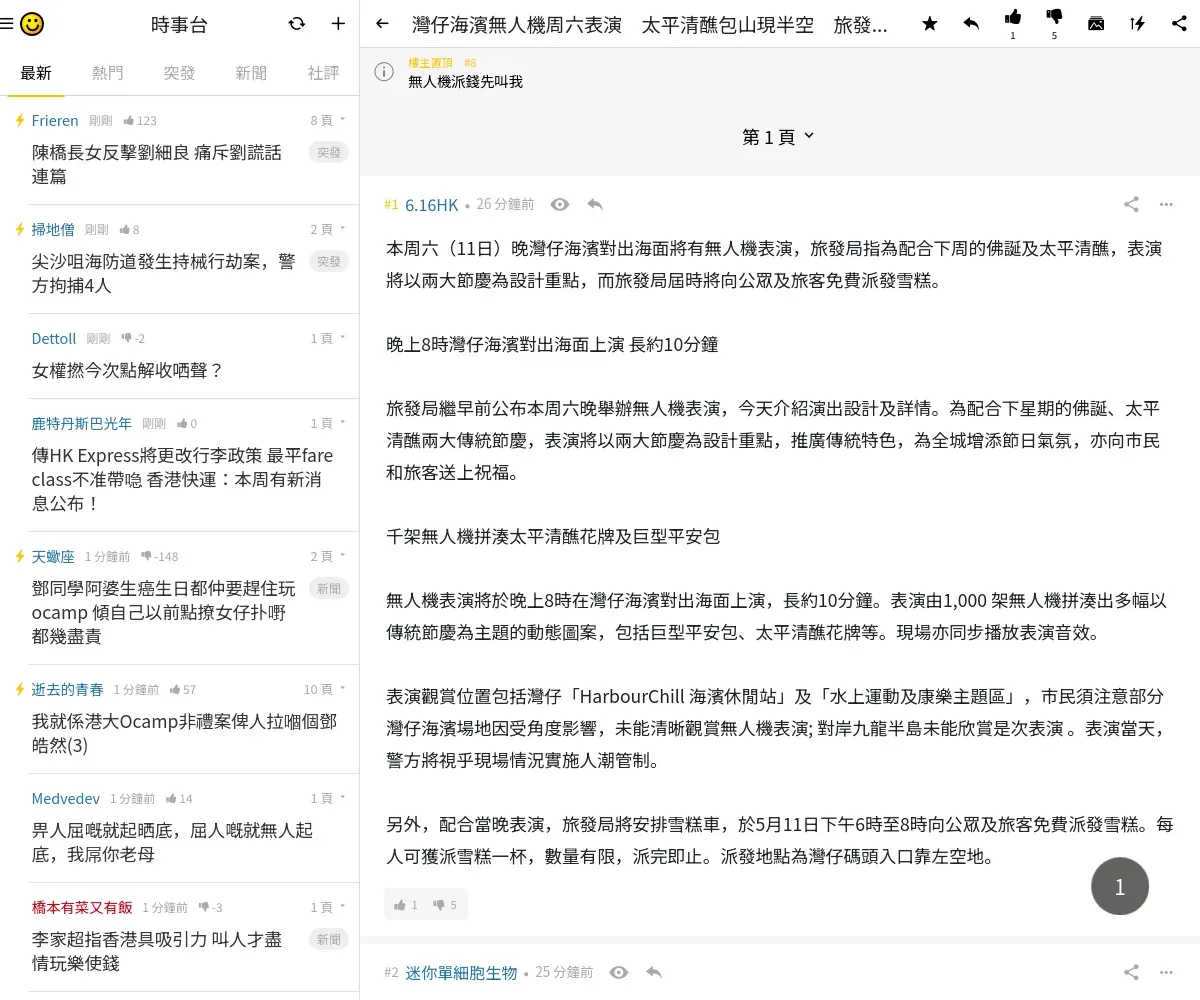The width and height of the screenshot is (1200, 1000).
Task: Toggle eye icon on post #1
Action: click(560, 204)
